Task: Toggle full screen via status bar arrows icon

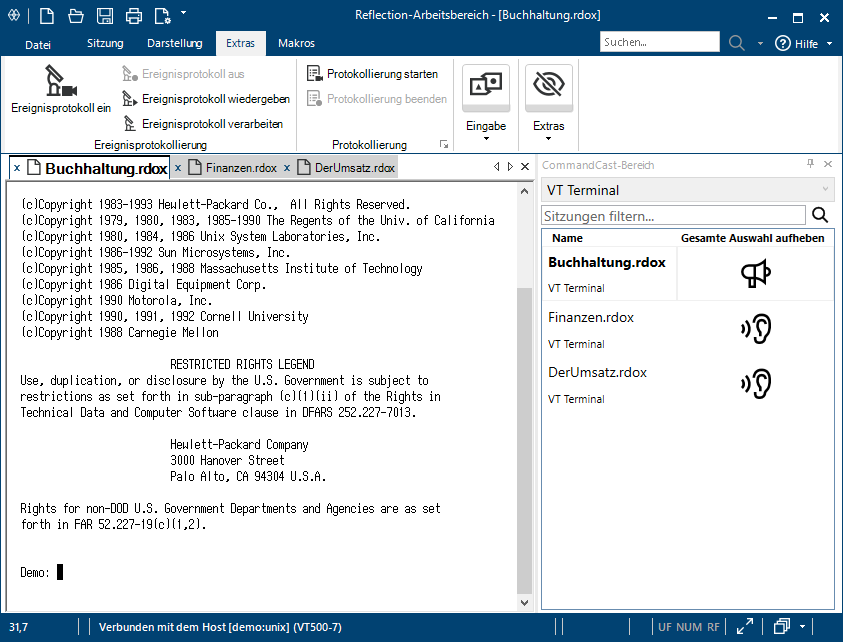Action: click(745, 626)
